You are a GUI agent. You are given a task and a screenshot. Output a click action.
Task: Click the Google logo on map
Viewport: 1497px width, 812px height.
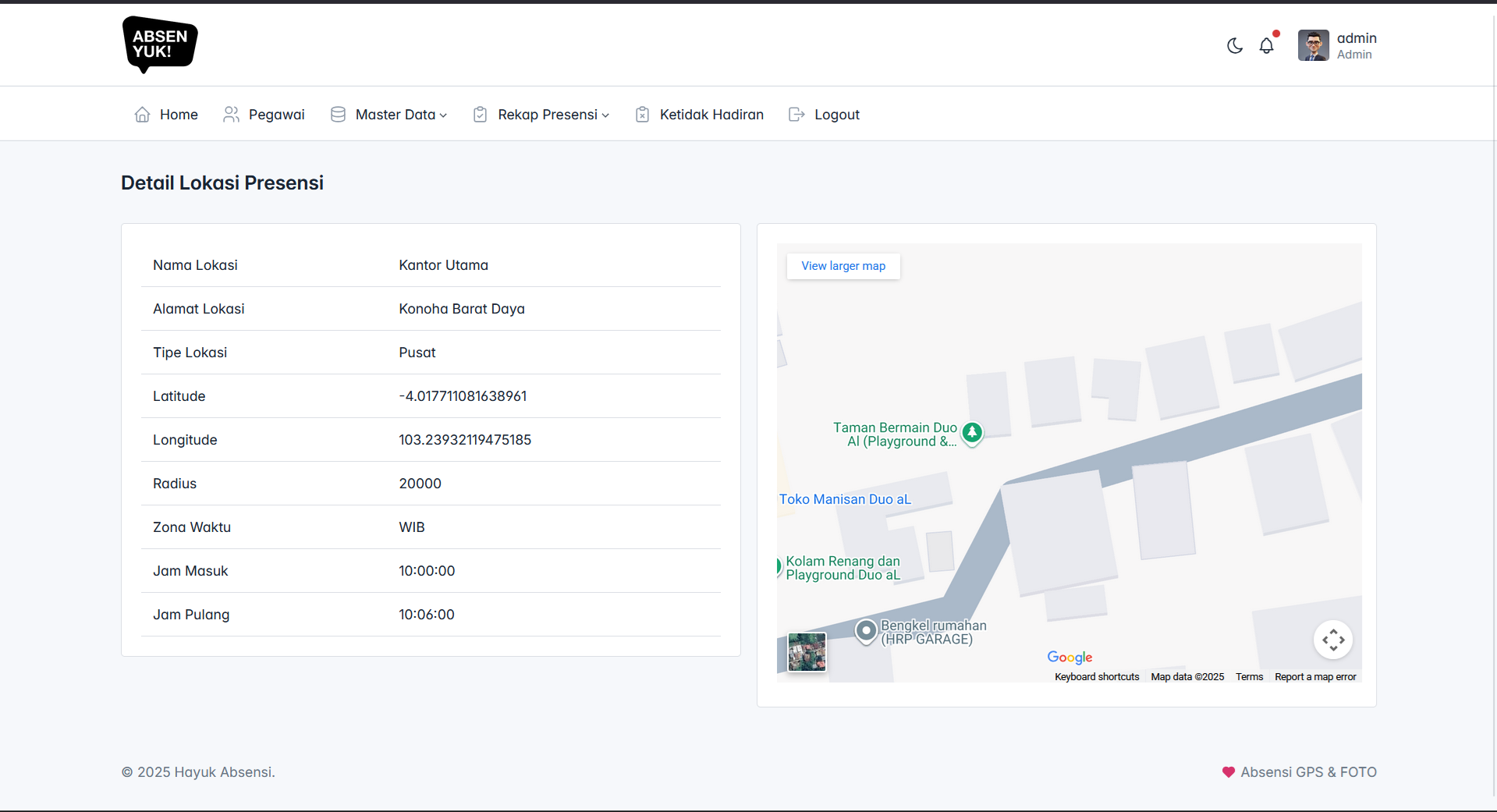click(x=1070, y=658)
